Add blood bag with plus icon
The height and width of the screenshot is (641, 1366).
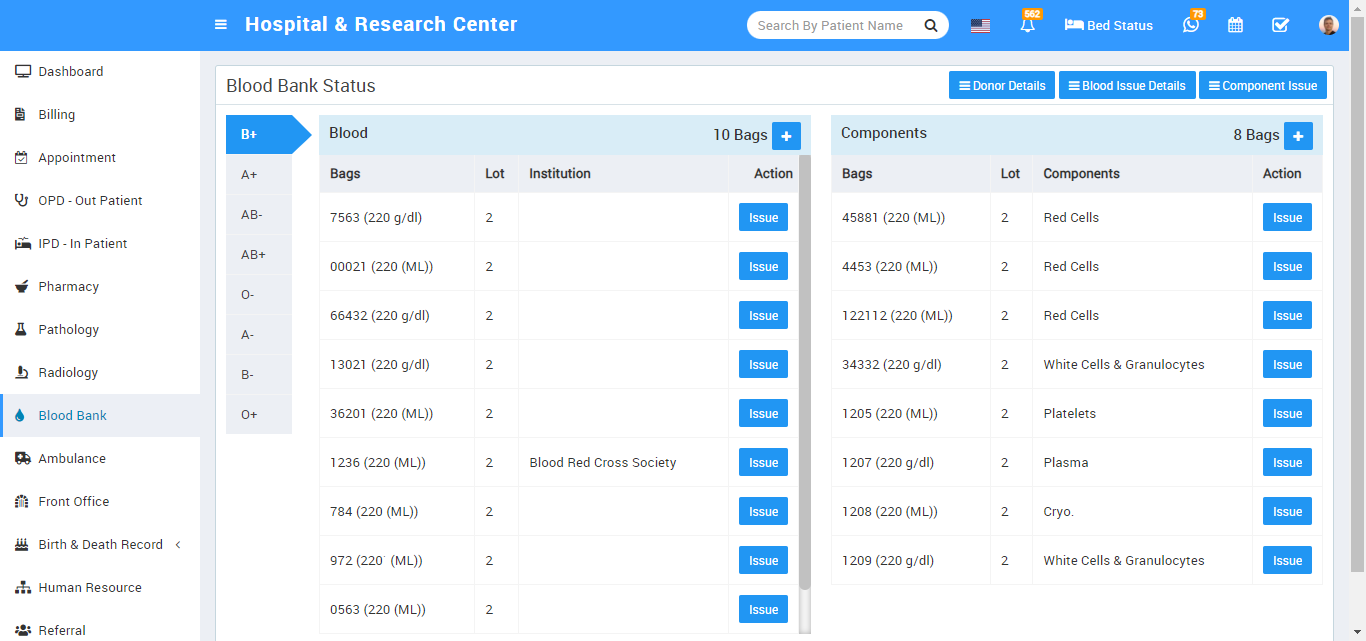coord(786,136)
